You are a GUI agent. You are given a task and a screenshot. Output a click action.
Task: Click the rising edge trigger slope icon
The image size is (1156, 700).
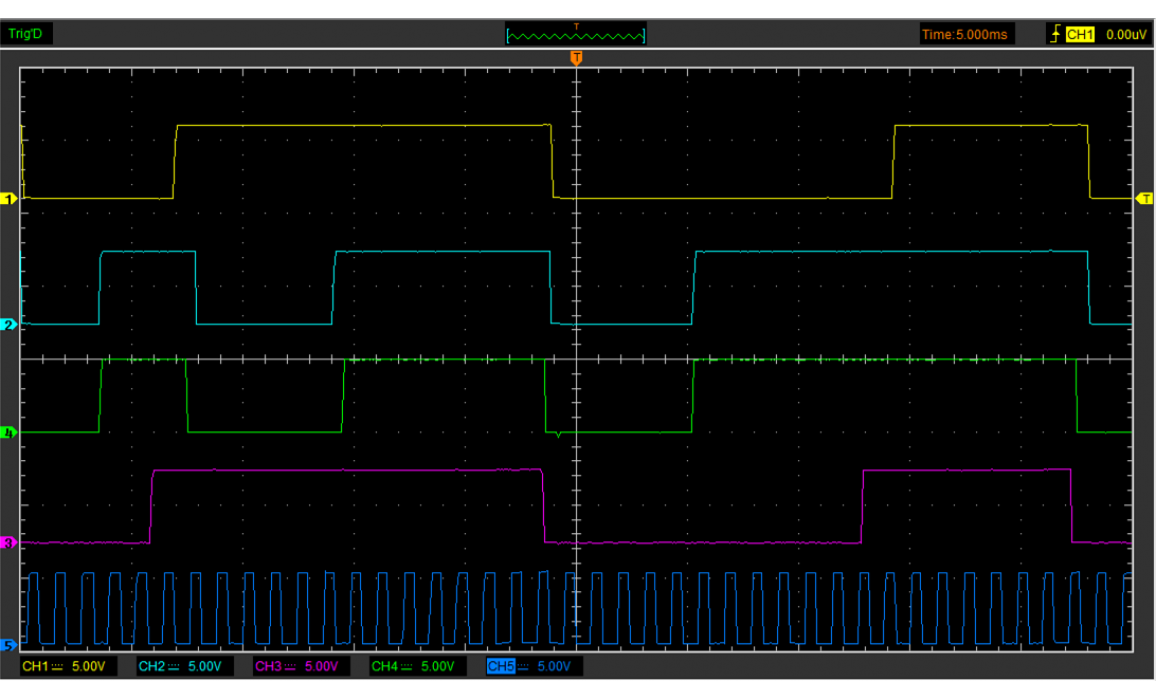pyautogui.click(x=1054, y=34)
